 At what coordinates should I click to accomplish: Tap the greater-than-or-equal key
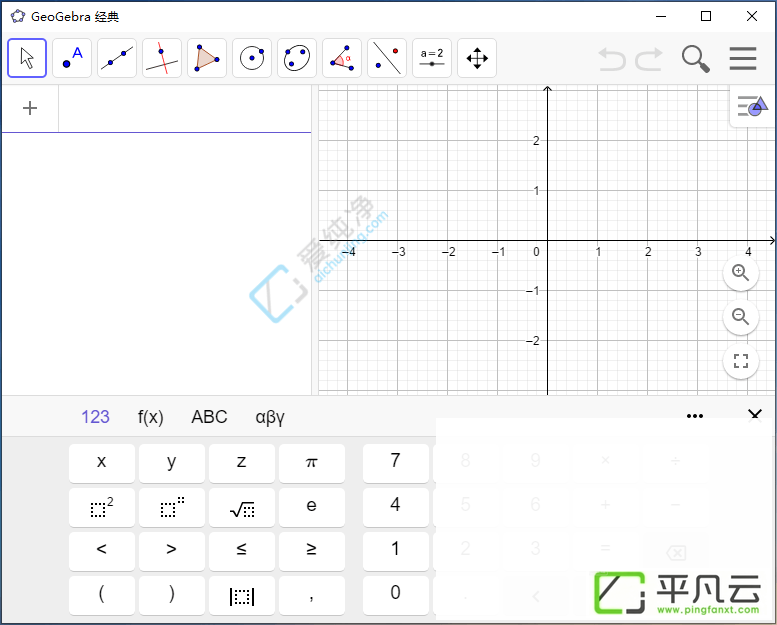point(312,551)
